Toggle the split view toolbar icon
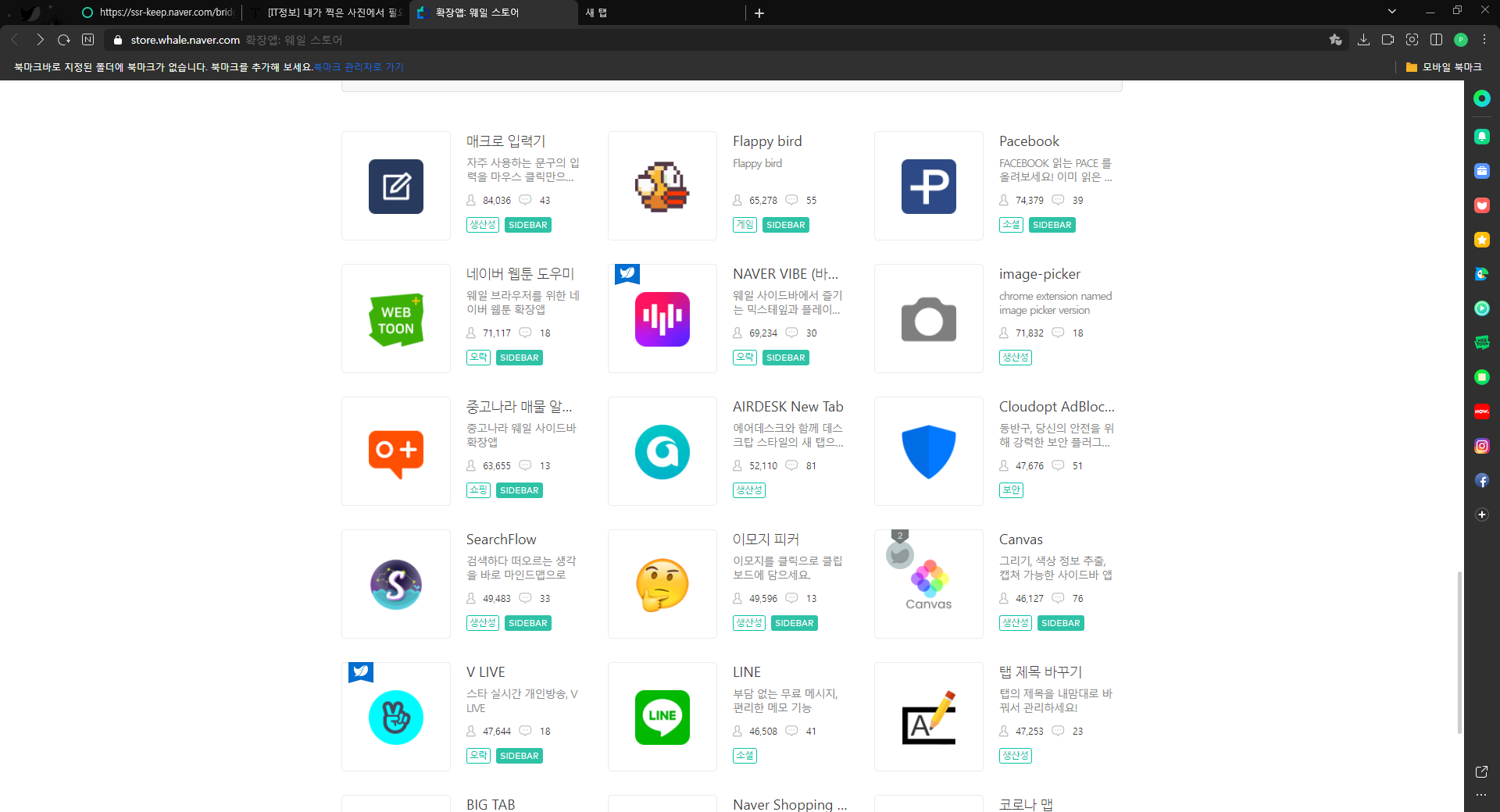Viewport: 1500px width, 812px height. pyautogui.click(x=1436, y=40)
